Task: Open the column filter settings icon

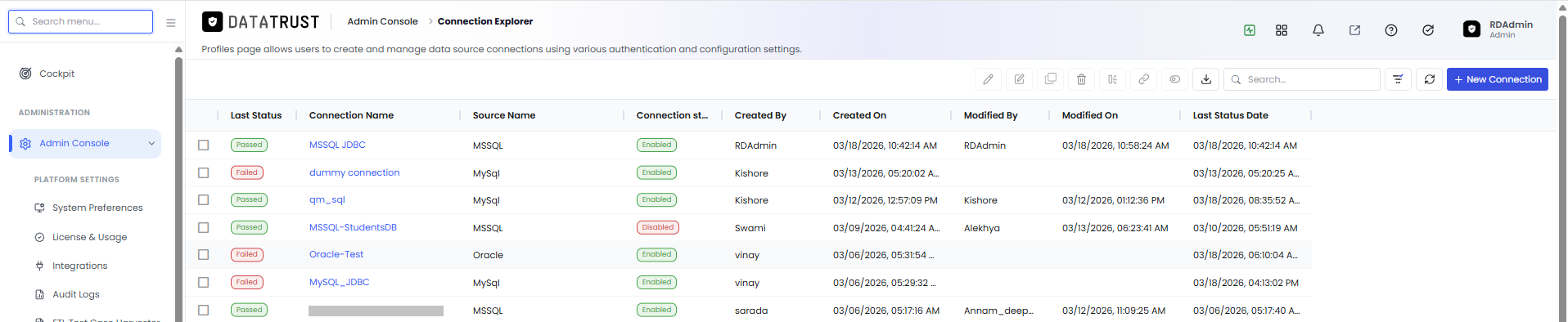Action: (x=1398, y=79)
